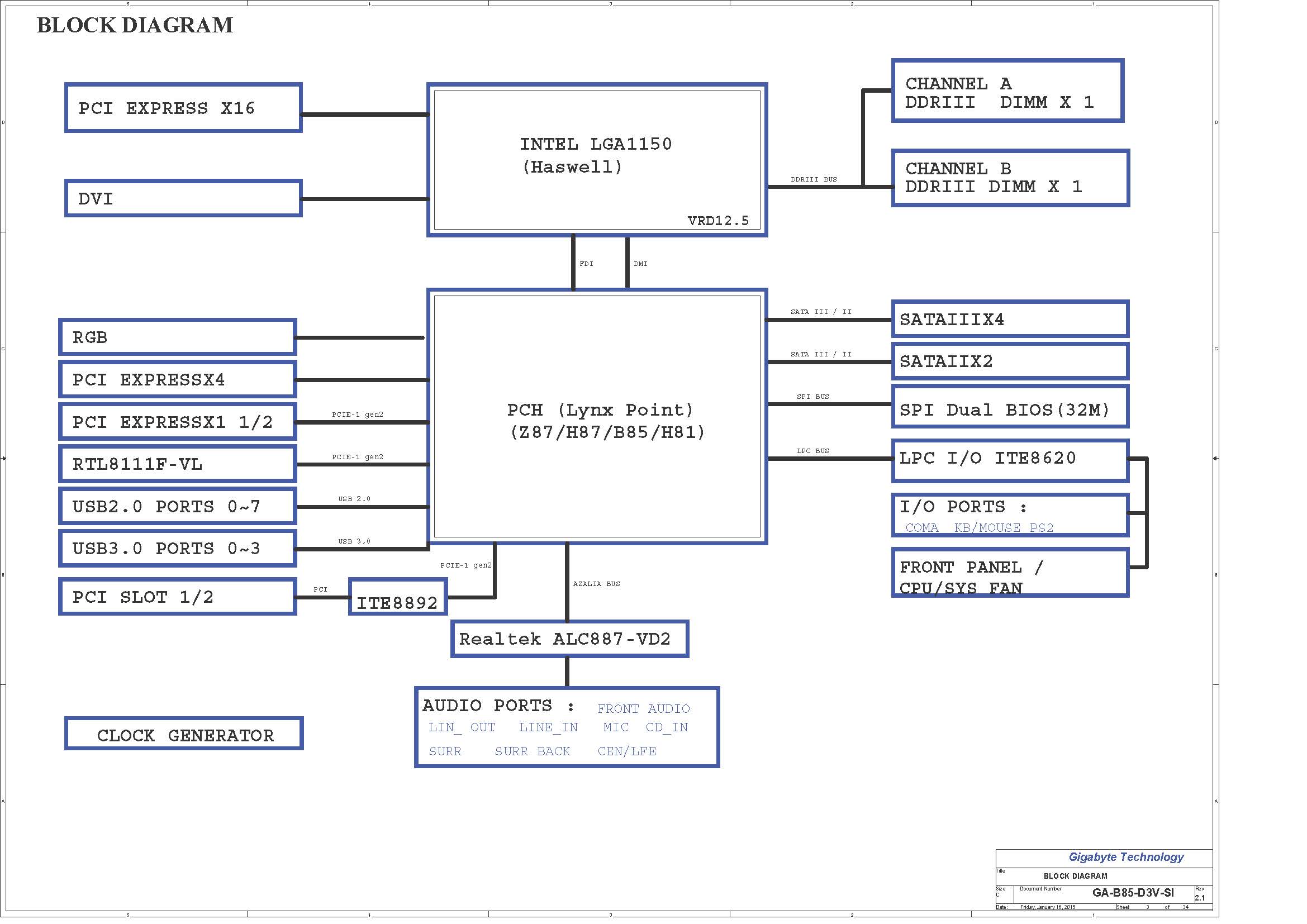Select the DVI block

(183, 198)
